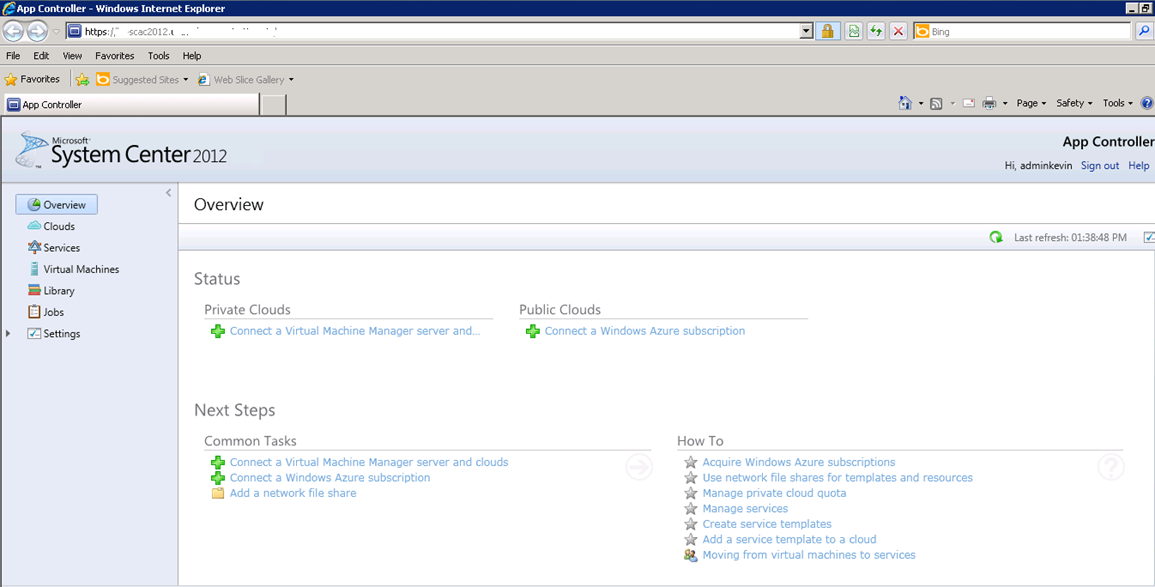Click the Help link beside Sign out
1155x587 pixels.
[1139, 166]
